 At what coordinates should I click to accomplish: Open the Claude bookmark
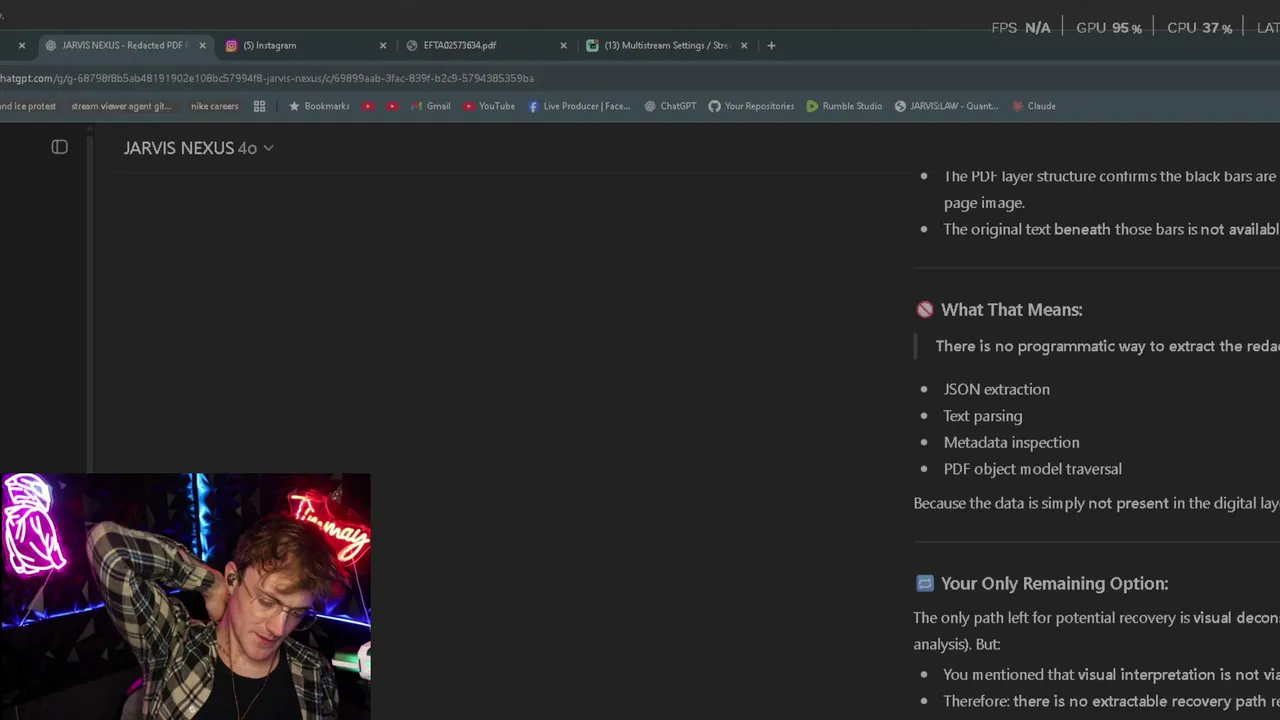point(1034,106)
